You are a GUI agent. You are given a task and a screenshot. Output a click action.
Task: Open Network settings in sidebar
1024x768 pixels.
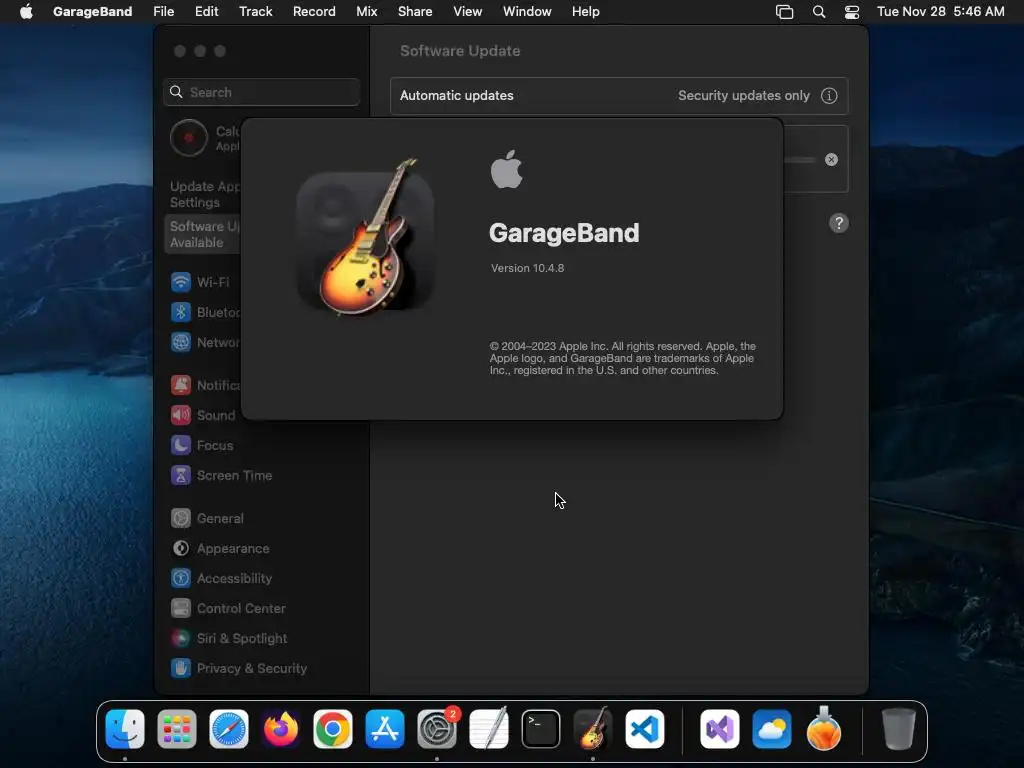pyautogui.click(x=205, y=342)
